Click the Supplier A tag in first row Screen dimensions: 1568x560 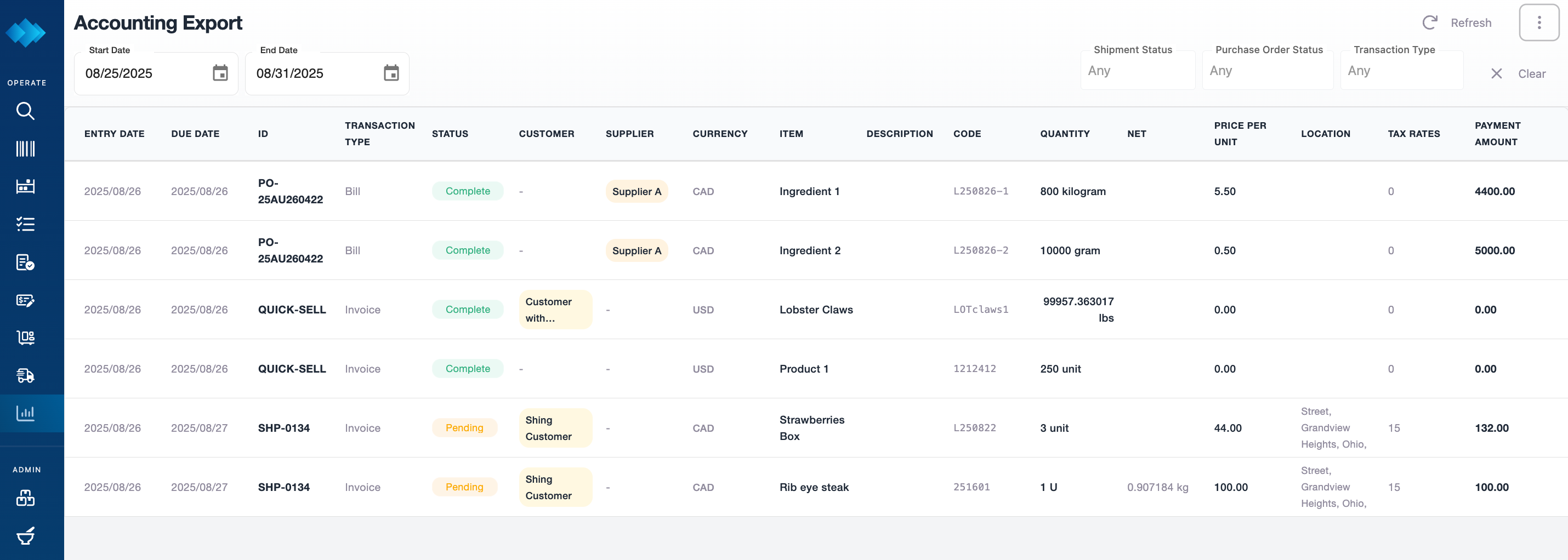point(636,191)
